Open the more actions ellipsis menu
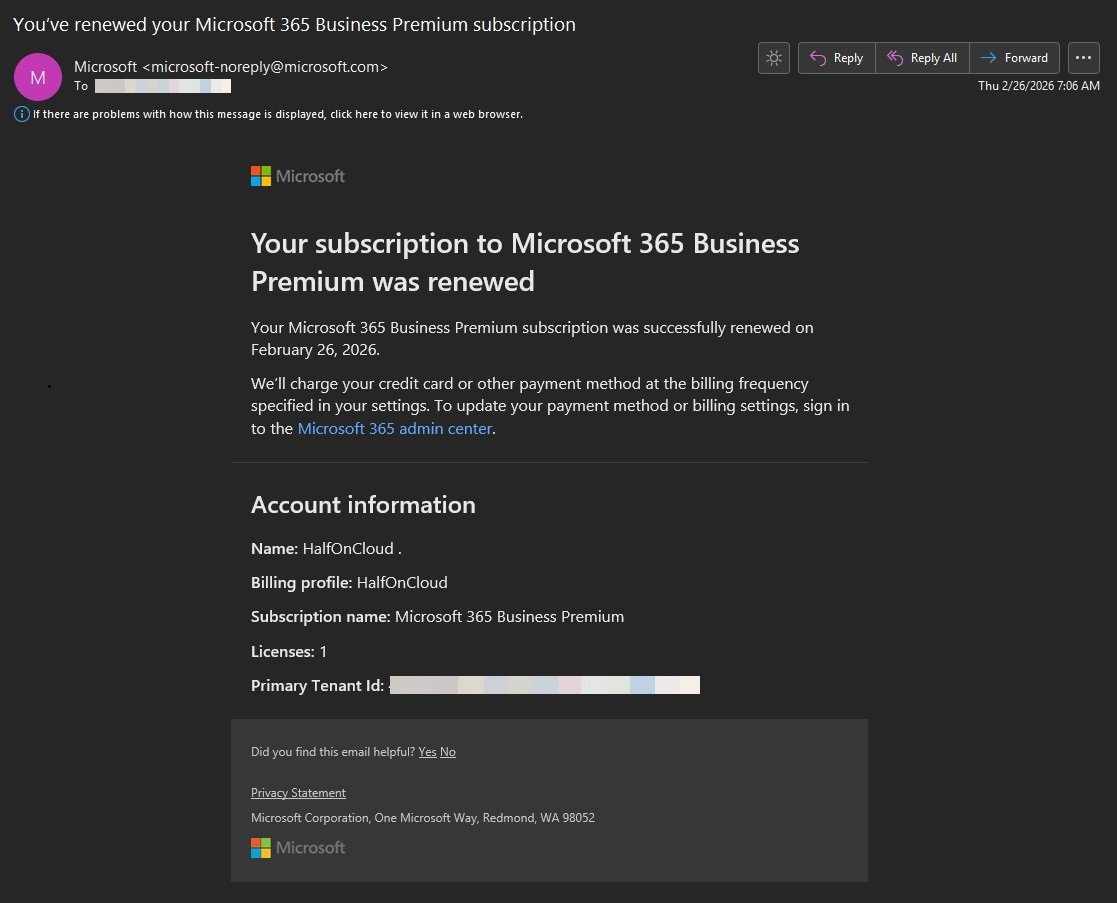The width and height of the screenshot is (1117, 903). pos(1083,58)
